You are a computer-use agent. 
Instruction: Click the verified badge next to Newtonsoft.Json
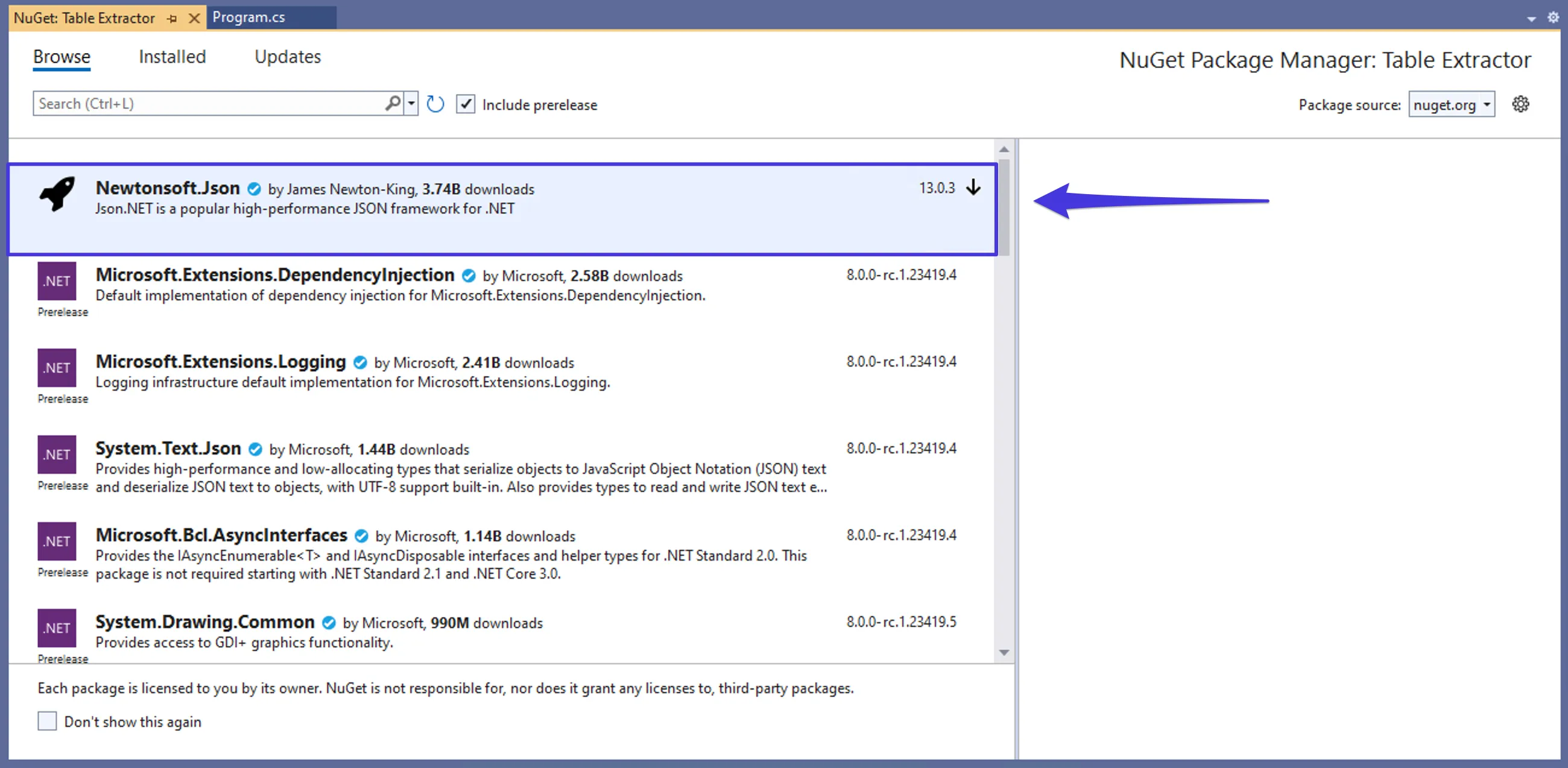pos(254,189)
